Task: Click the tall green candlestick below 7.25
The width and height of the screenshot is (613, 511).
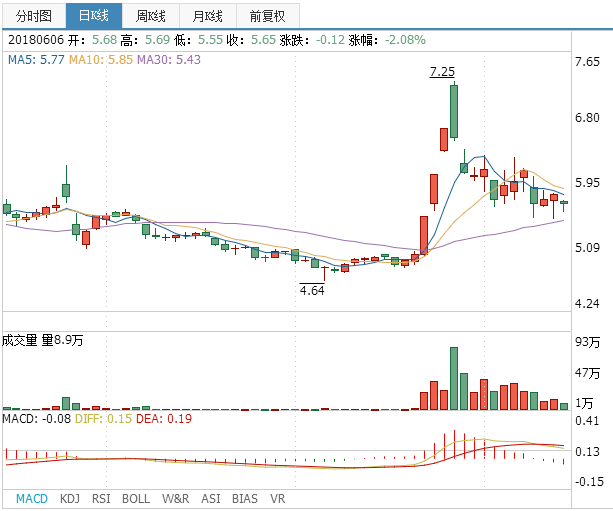Action: [x=454, y=111]
